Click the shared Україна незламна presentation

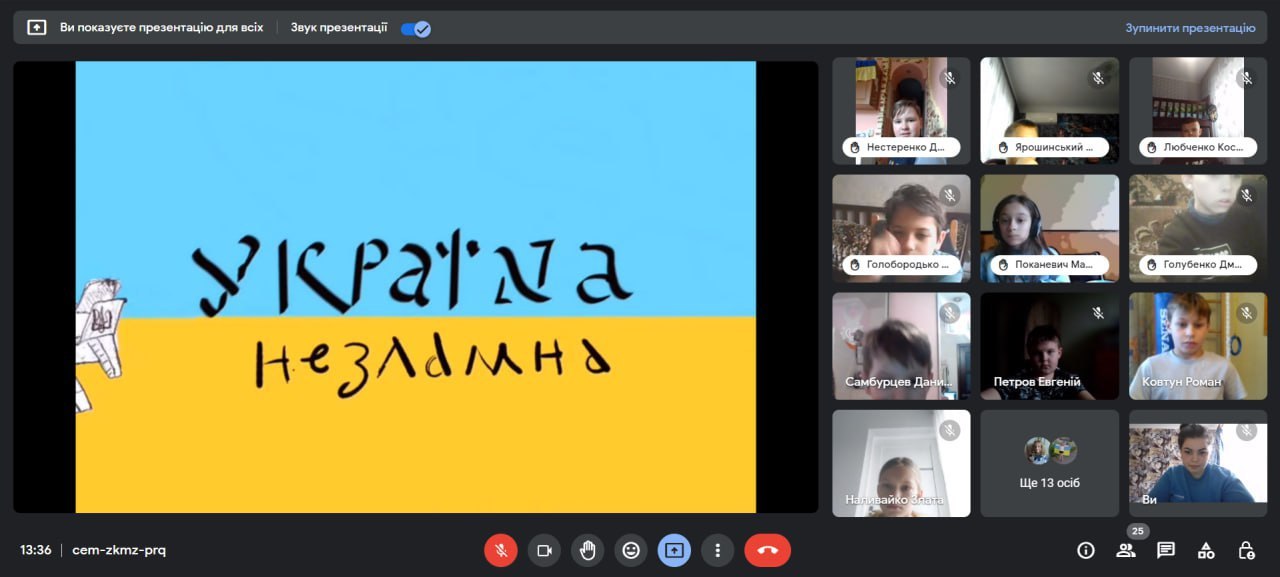[415, 287]
